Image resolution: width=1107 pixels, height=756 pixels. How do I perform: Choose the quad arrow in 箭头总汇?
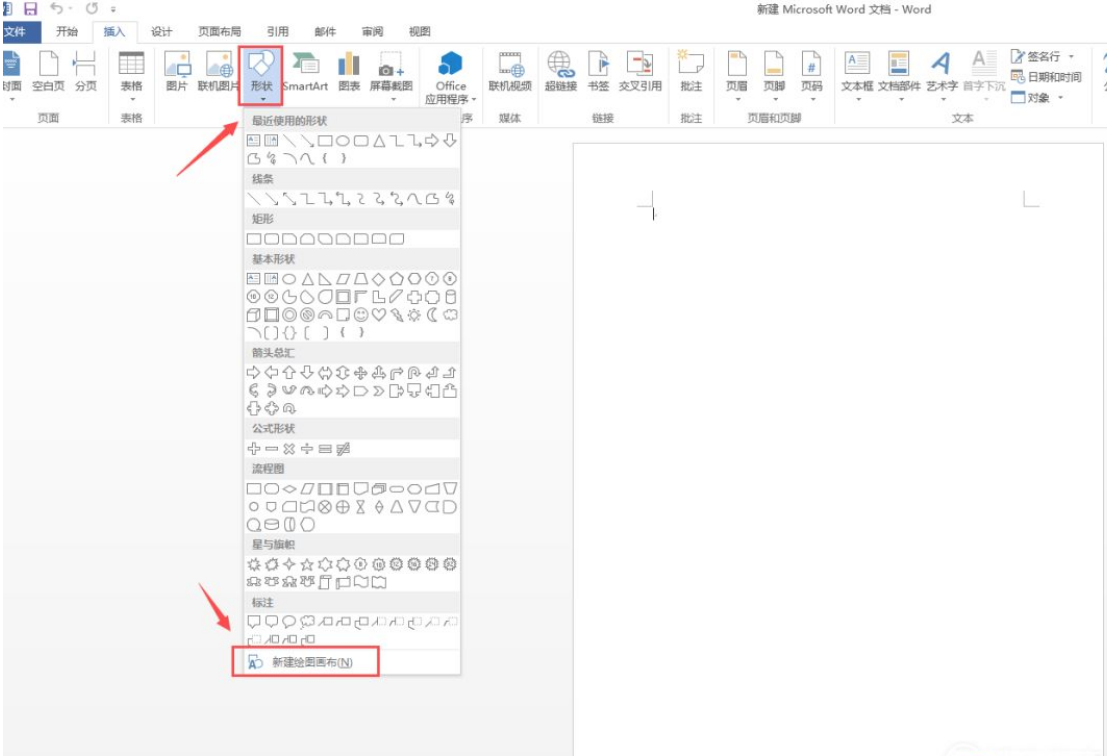click(x=361, y=373)
